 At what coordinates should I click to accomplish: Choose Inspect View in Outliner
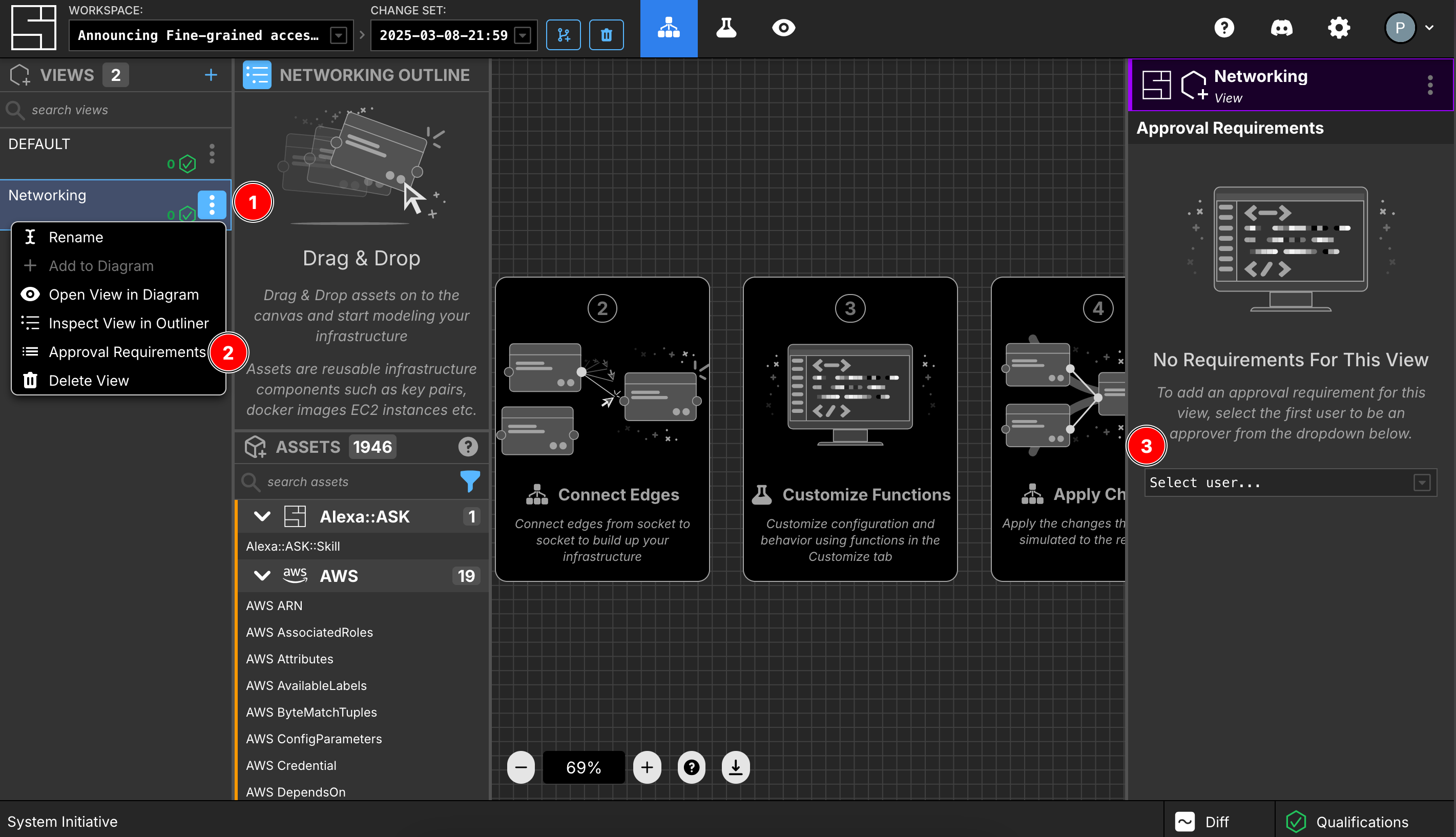(118, 323)
